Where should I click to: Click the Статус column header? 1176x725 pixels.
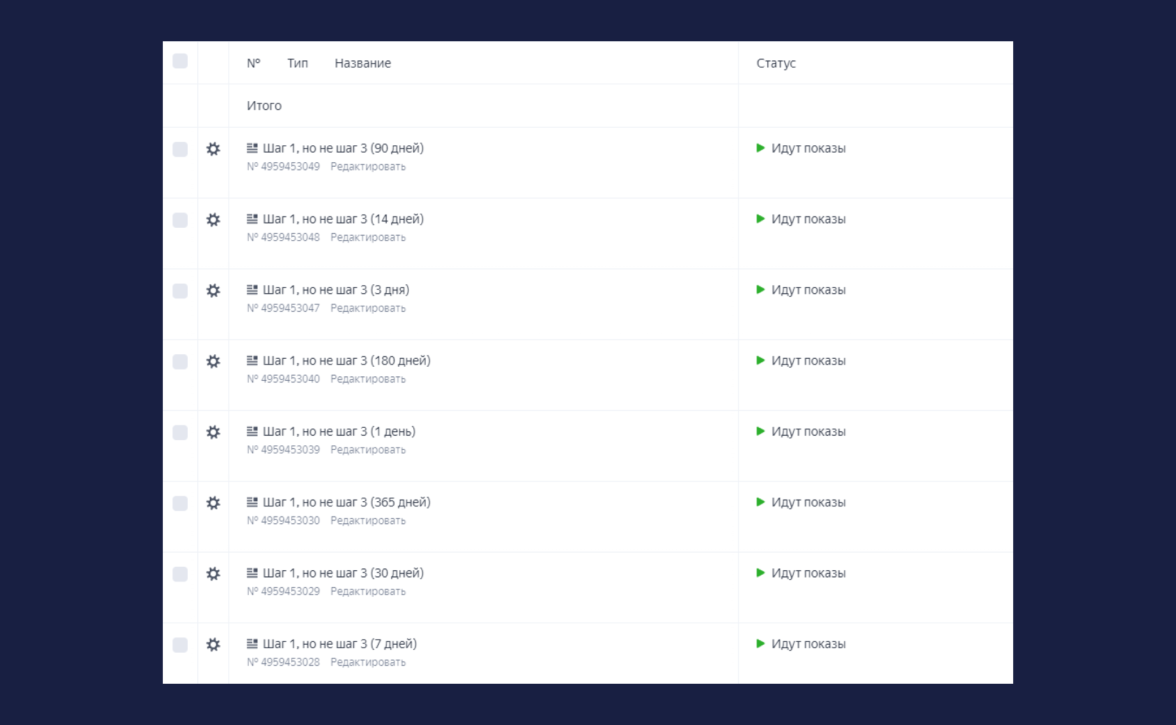coord(776,63)
